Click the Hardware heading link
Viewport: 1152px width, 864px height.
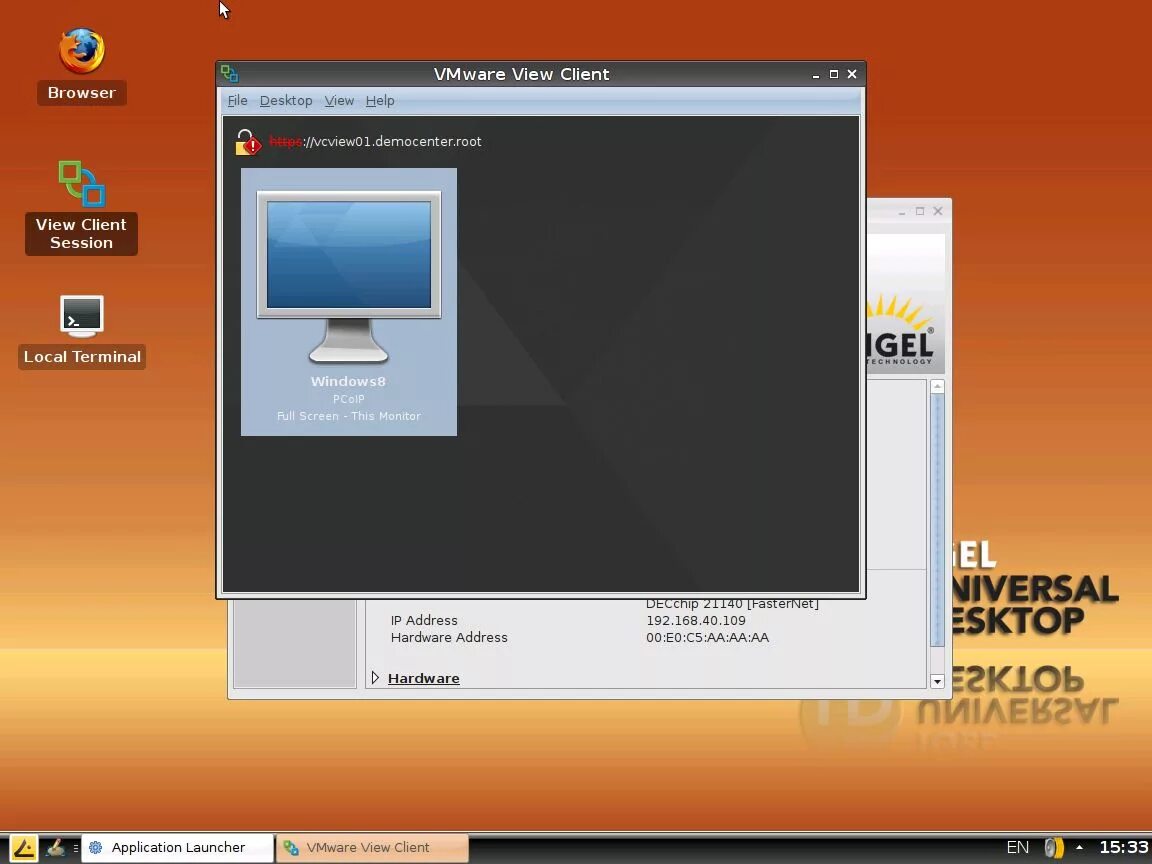[424, 678]
